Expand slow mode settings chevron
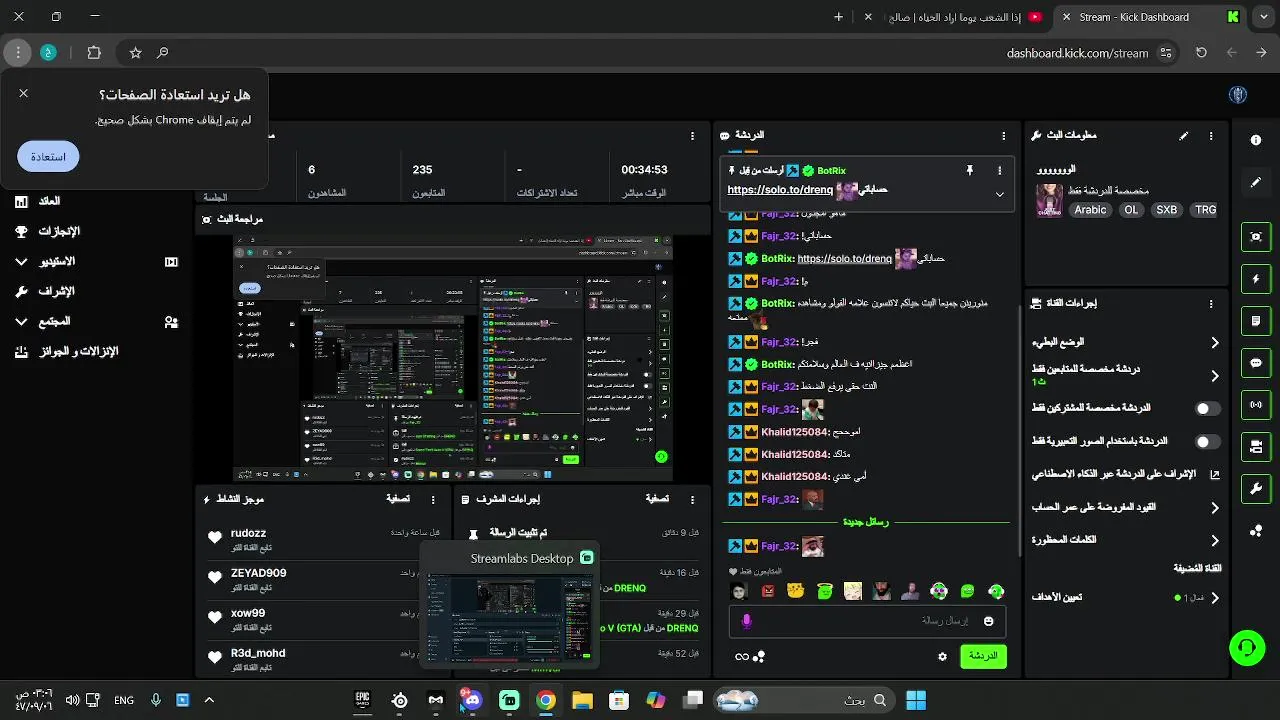The height and width of the screenshot is (720, 1280). tap(1215, 343)
